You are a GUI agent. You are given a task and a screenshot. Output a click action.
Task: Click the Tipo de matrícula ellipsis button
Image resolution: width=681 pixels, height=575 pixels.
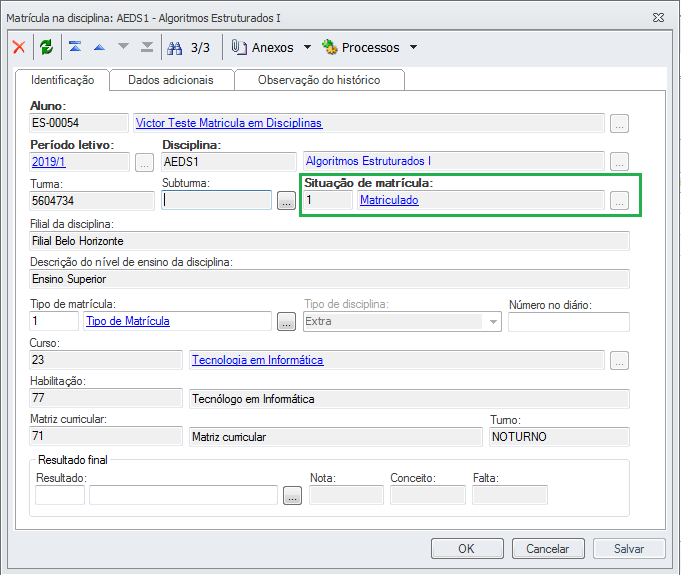pos(287,322)
